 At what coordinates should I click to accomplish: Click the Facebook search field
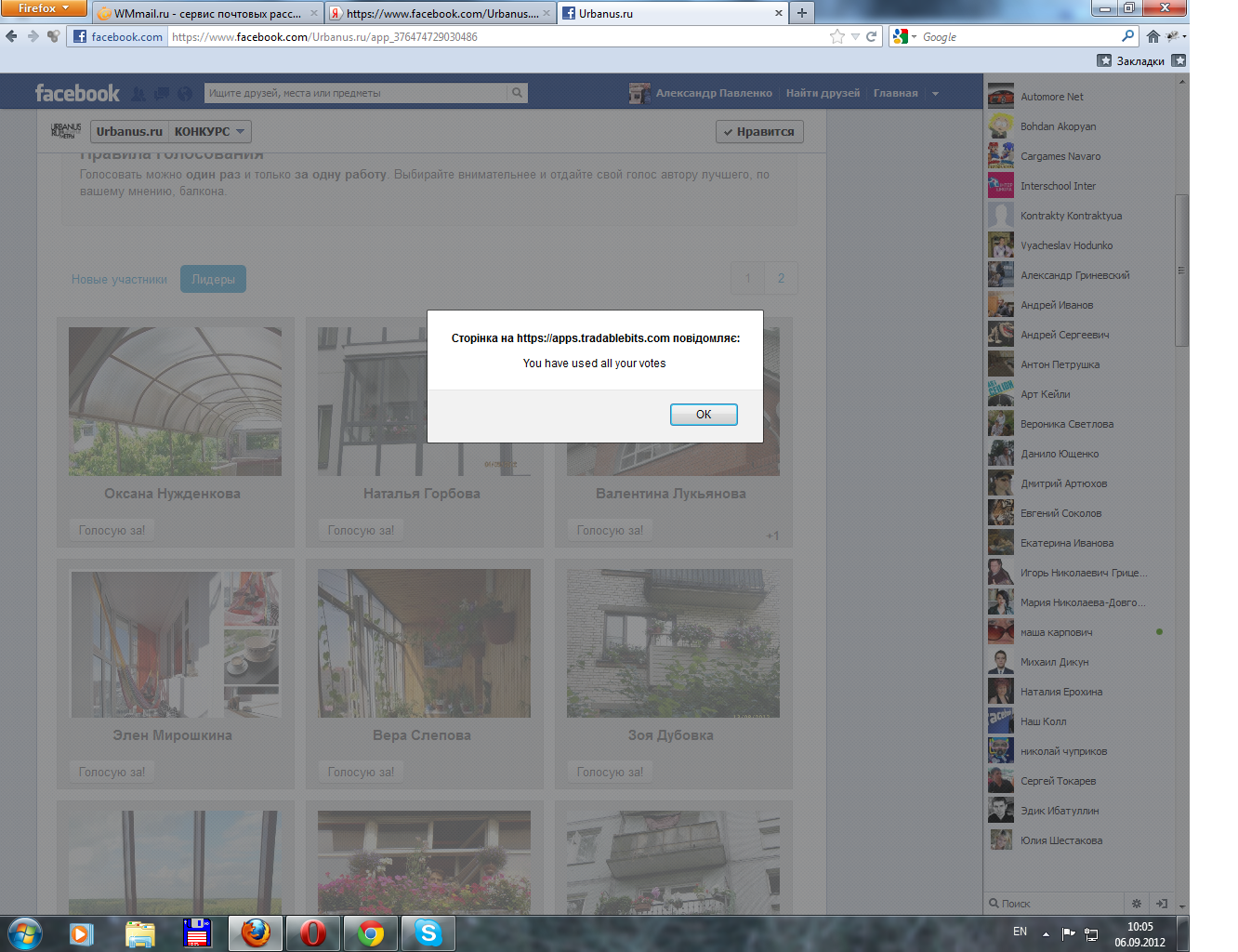[356, 93]
